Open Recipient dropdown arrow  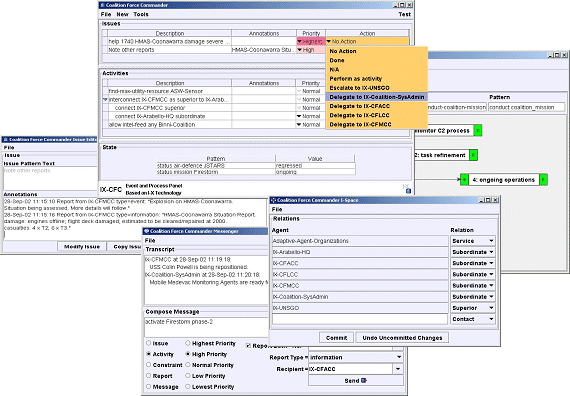pos(398,369)
